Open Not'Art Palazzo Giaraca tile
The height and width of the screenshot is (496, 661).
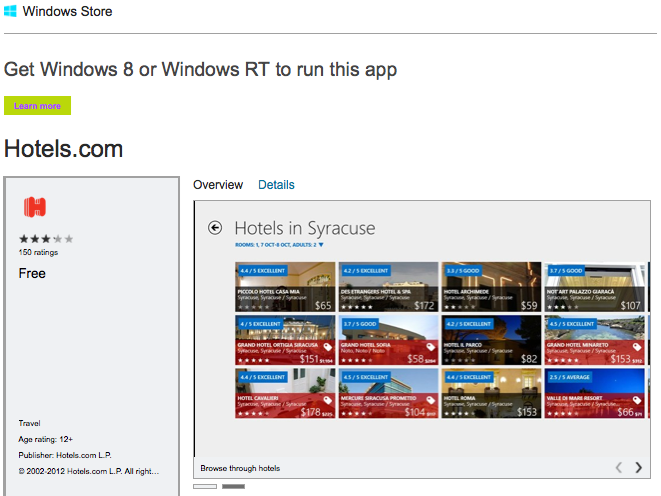pos(594,287)
